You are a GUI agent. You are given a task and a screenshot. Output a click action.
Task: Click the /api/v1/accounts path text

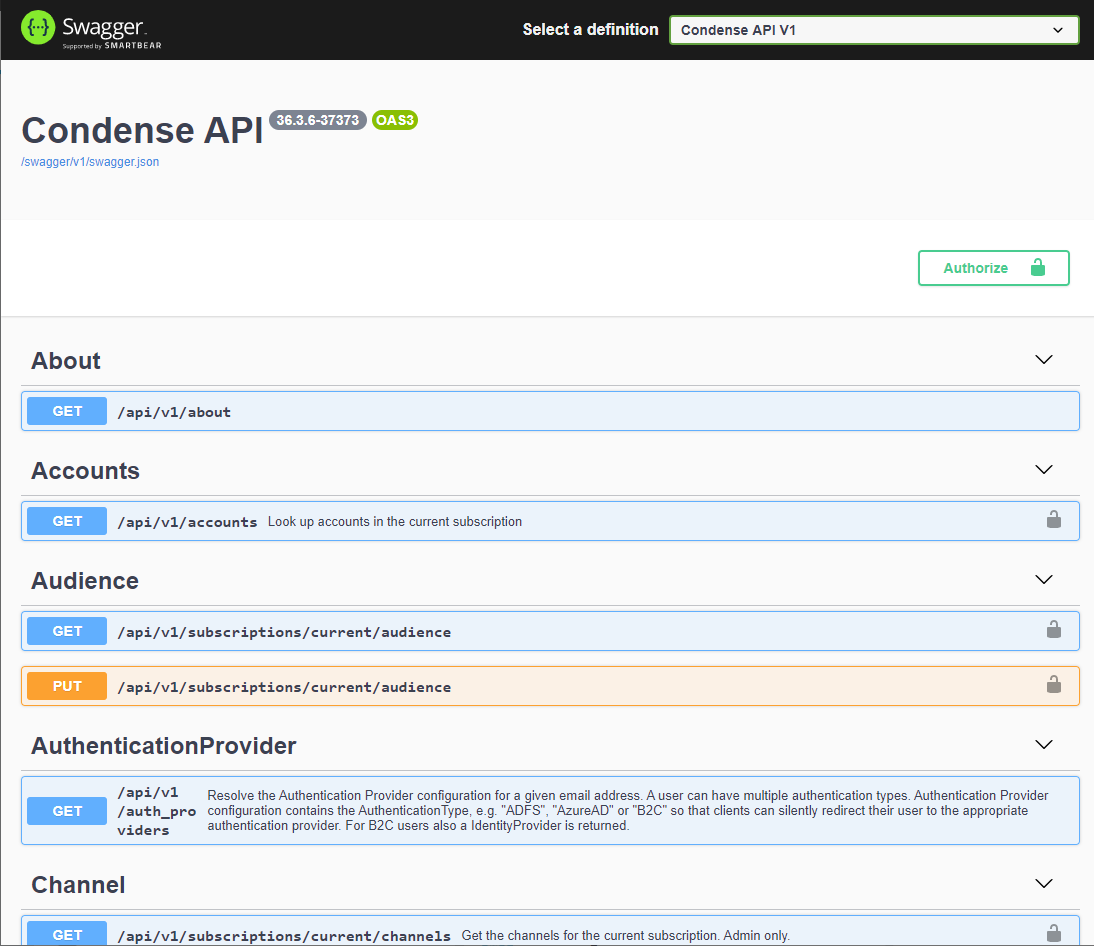pos(187,522)
